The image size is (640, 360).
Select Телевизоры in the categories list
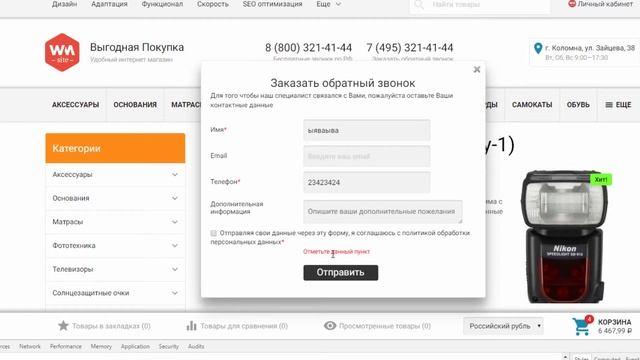(x=73, y=269)
